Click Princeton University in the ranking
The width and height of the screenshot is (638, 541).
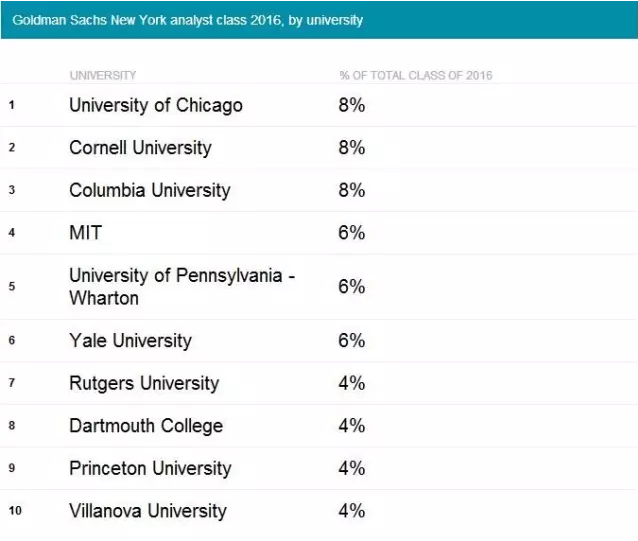[150, 468]
